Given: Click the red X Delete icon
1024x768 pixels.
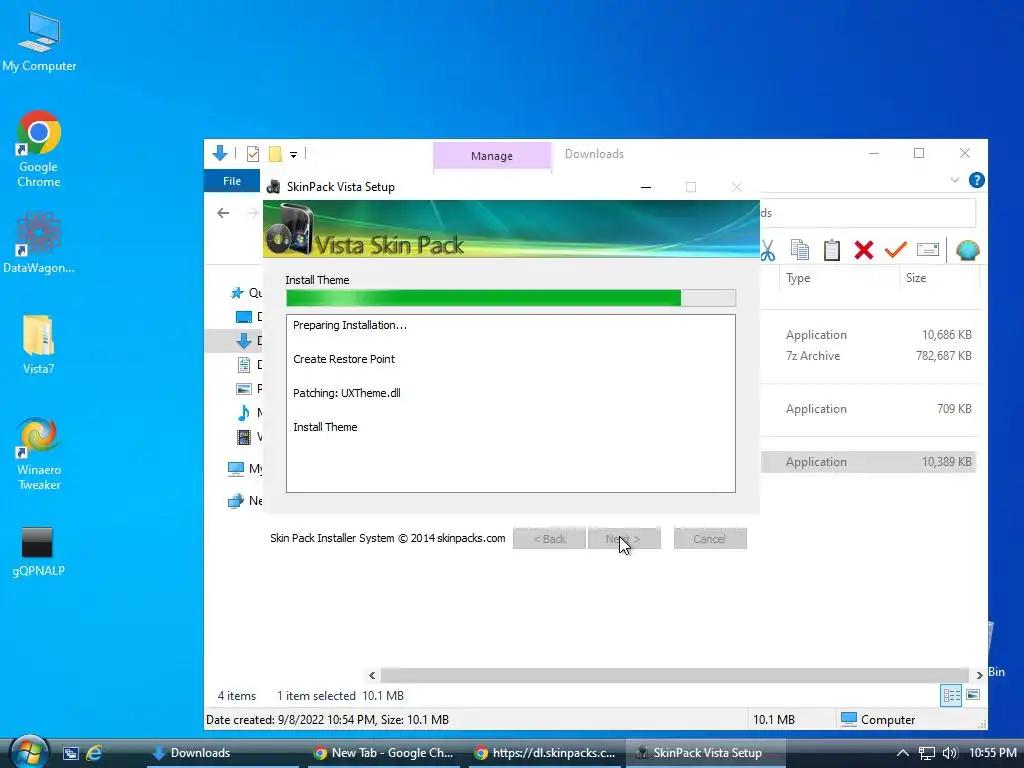Looking at the screenshot, I should tap(863, 250).
